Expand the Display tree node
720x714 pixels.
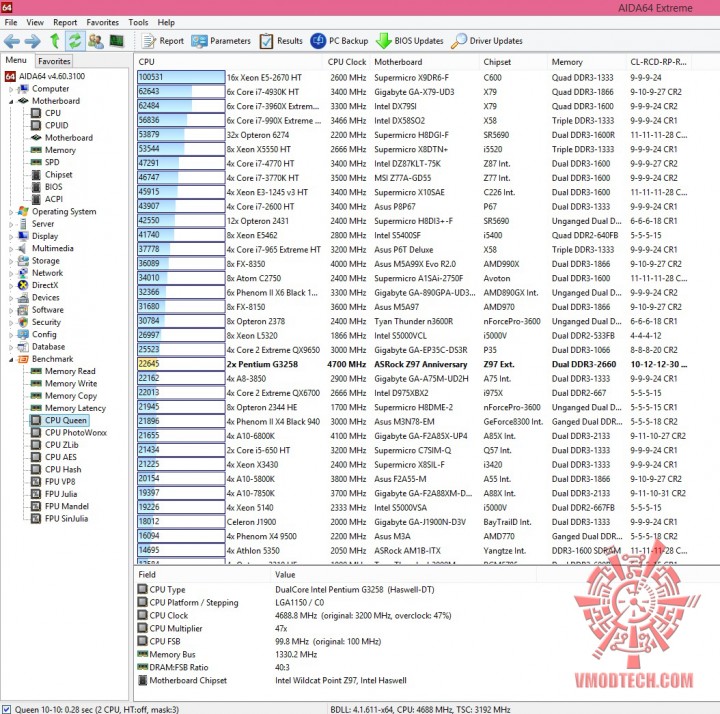tap(11, 237)
